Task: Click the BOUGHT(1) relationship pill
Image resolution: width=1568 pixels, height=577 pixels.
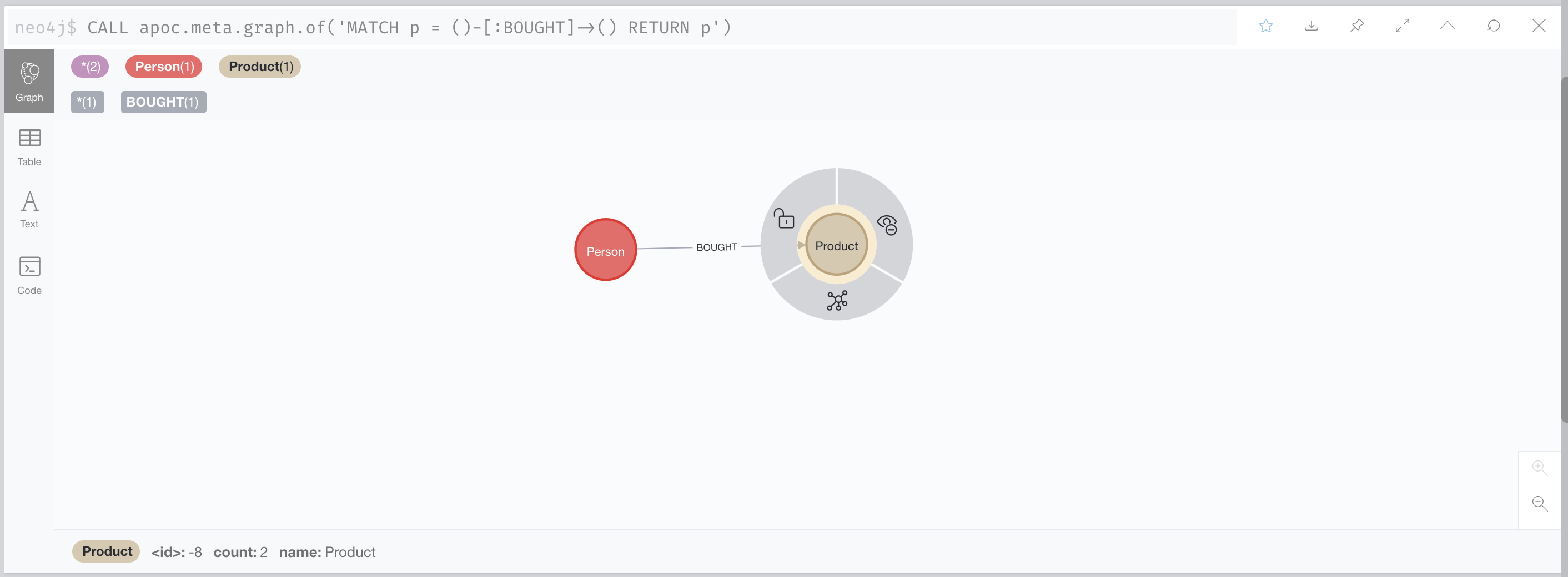Action: pos(163,102)
